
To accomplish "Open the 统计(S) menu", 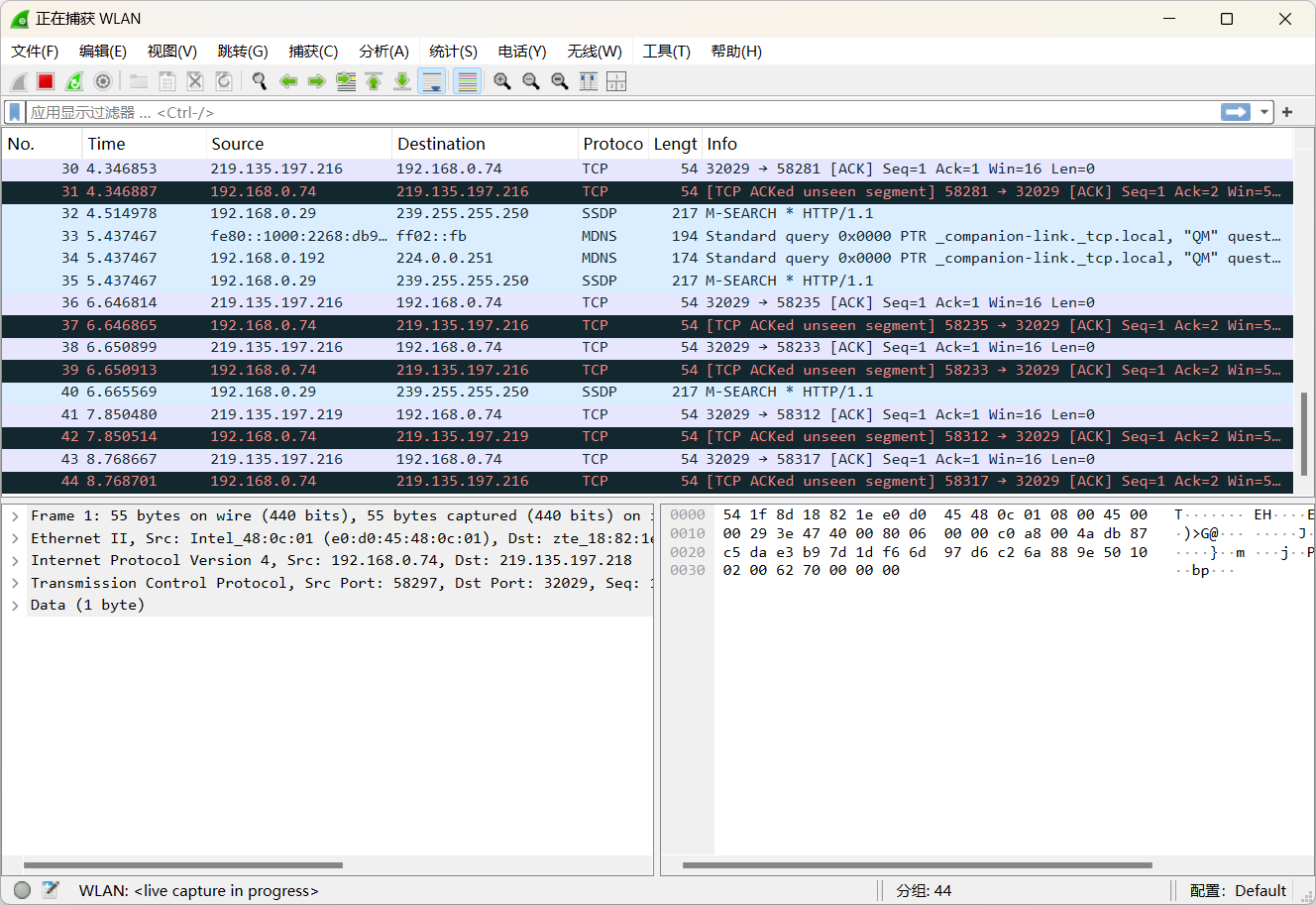I will [453, 52].
